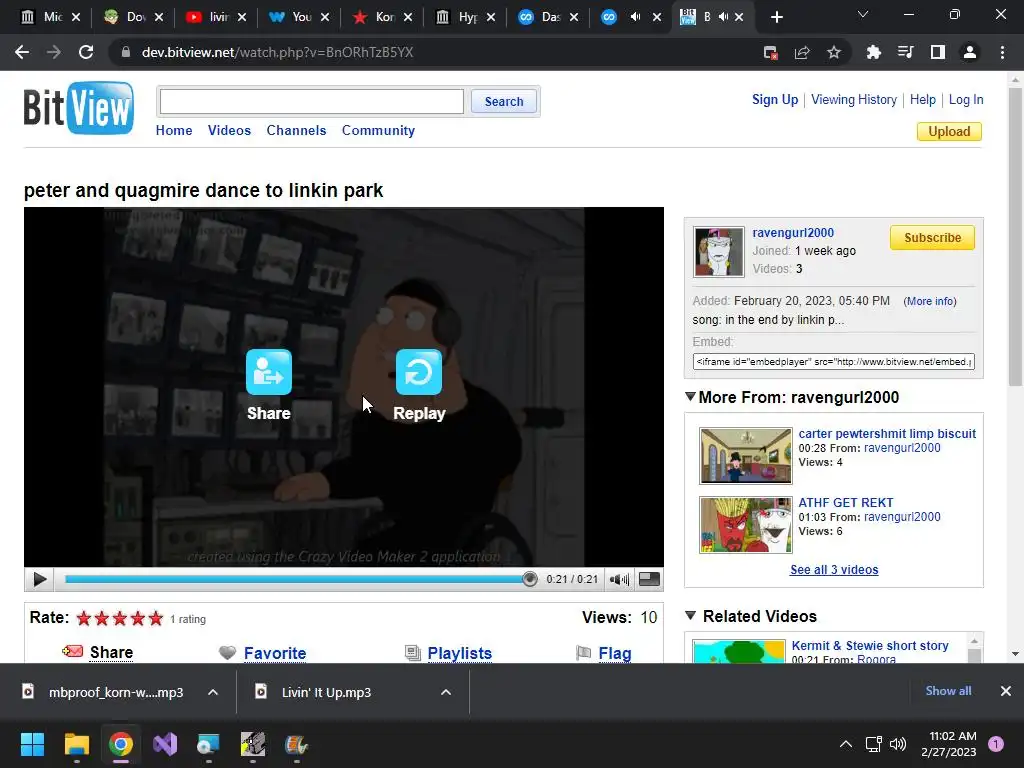Open Visual Studio from the taskbar
Image resolution: width=1024 pixels, height=768 pixels.
tap(165, 744)
